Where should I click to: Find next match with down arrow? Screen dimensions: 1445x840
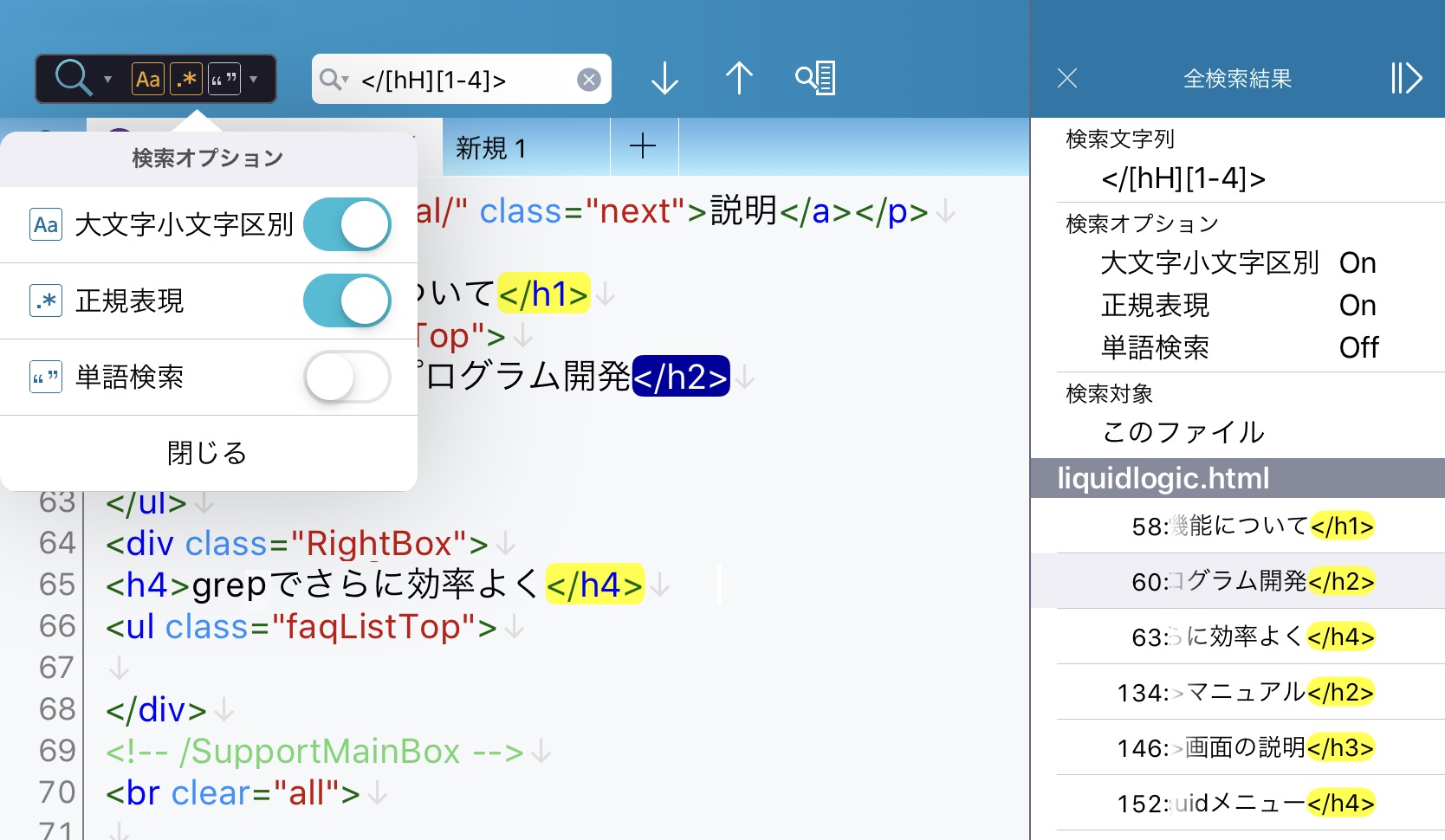tap(664, 79)
